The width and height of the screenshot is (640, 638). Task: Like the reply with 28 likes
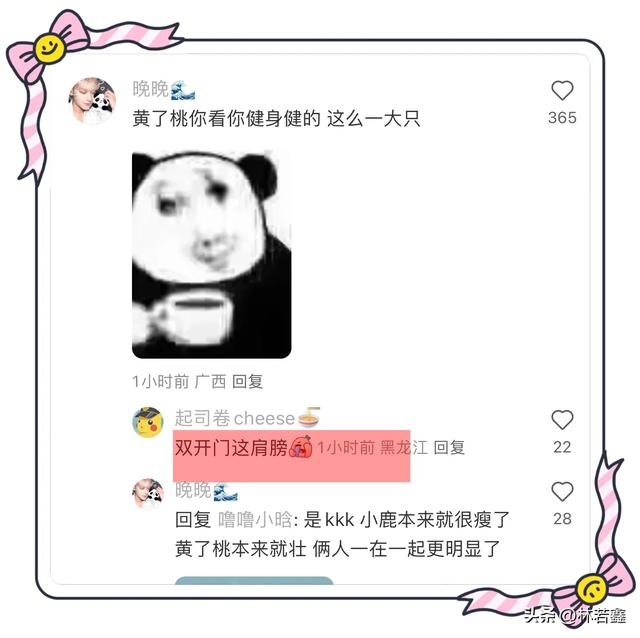tap(562, 491)
